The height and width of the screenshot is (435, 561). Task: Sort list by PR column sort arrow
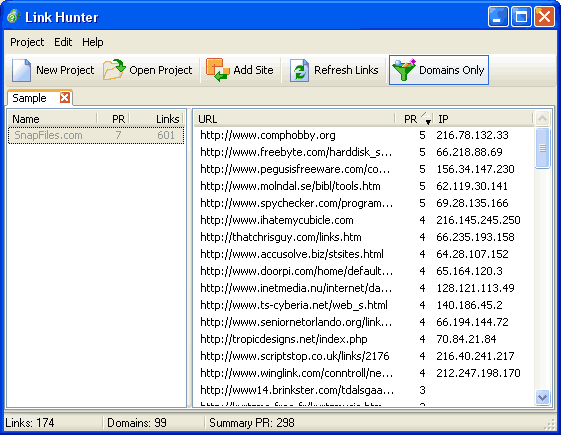point(426,118)
